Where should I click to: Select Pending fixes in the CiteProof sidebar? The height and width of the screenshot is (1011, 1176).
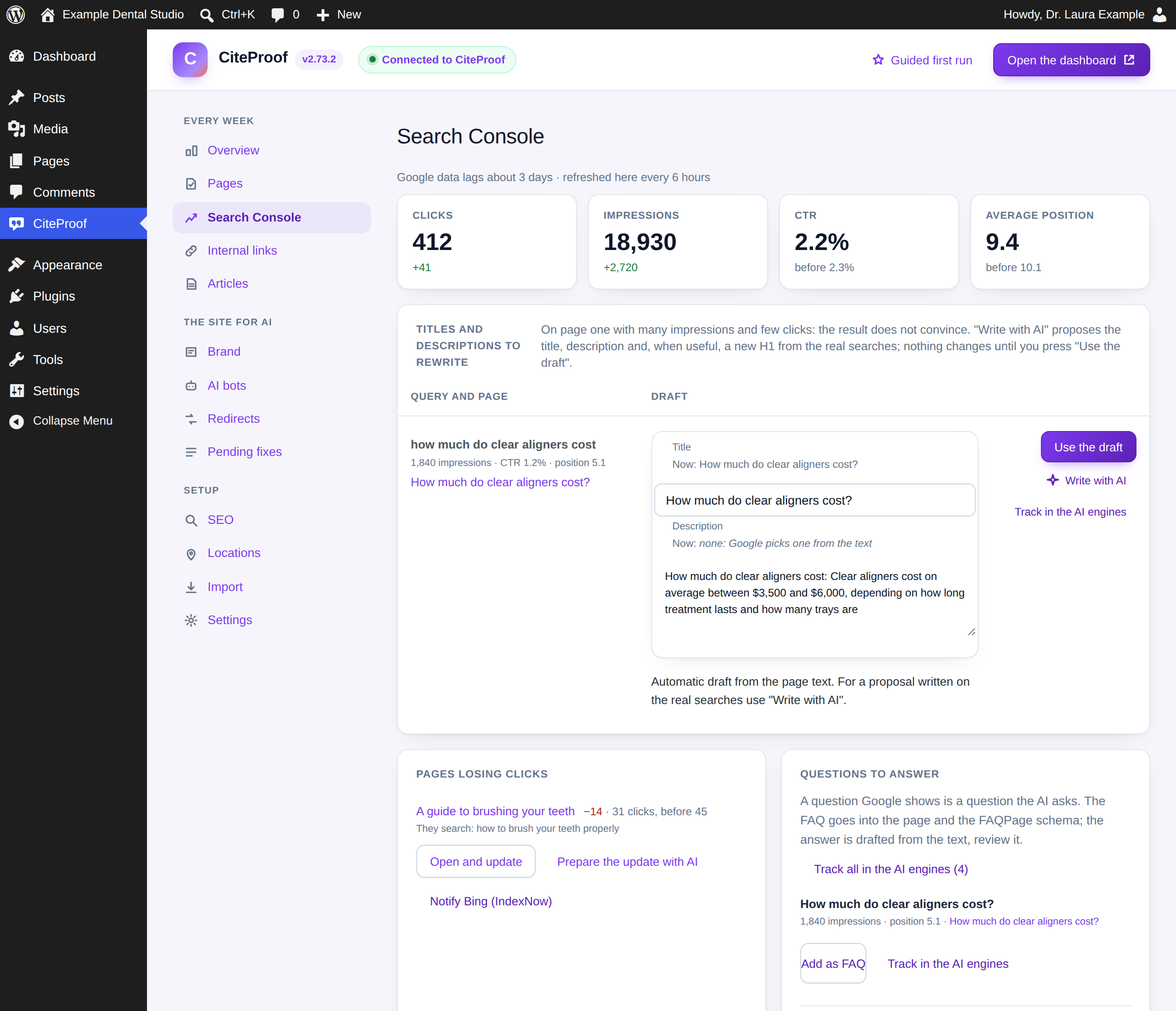point(272,452)
